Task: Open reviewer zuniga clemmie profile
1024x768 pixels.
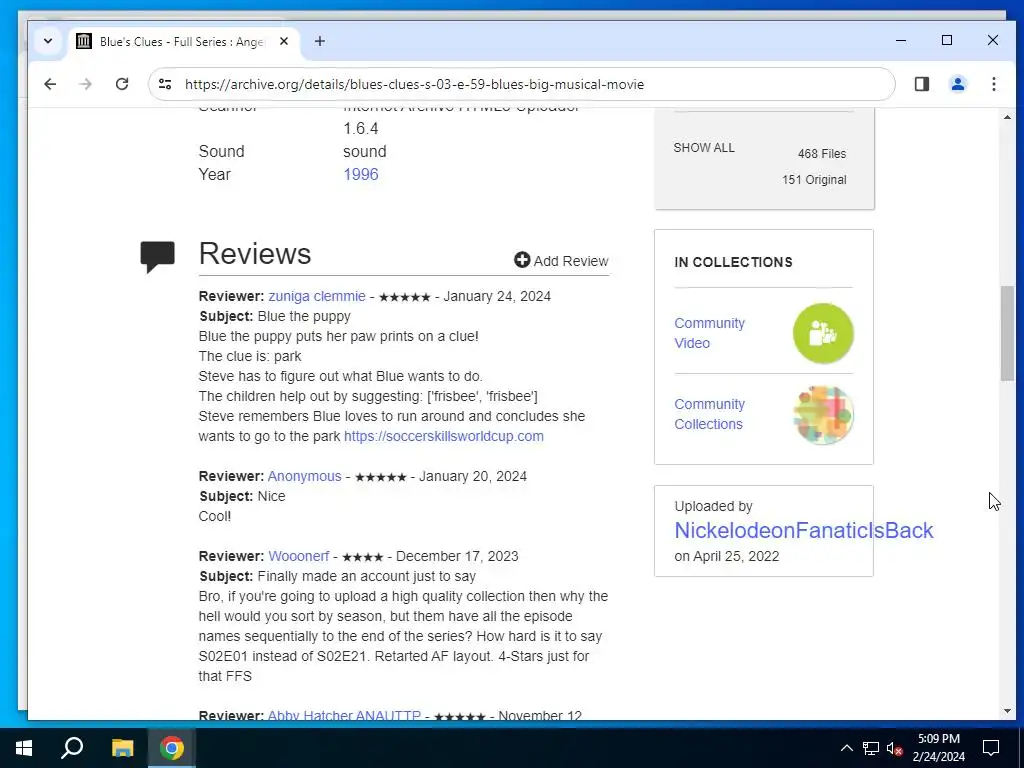Action: pyautogui.click(x=317, y=296)
